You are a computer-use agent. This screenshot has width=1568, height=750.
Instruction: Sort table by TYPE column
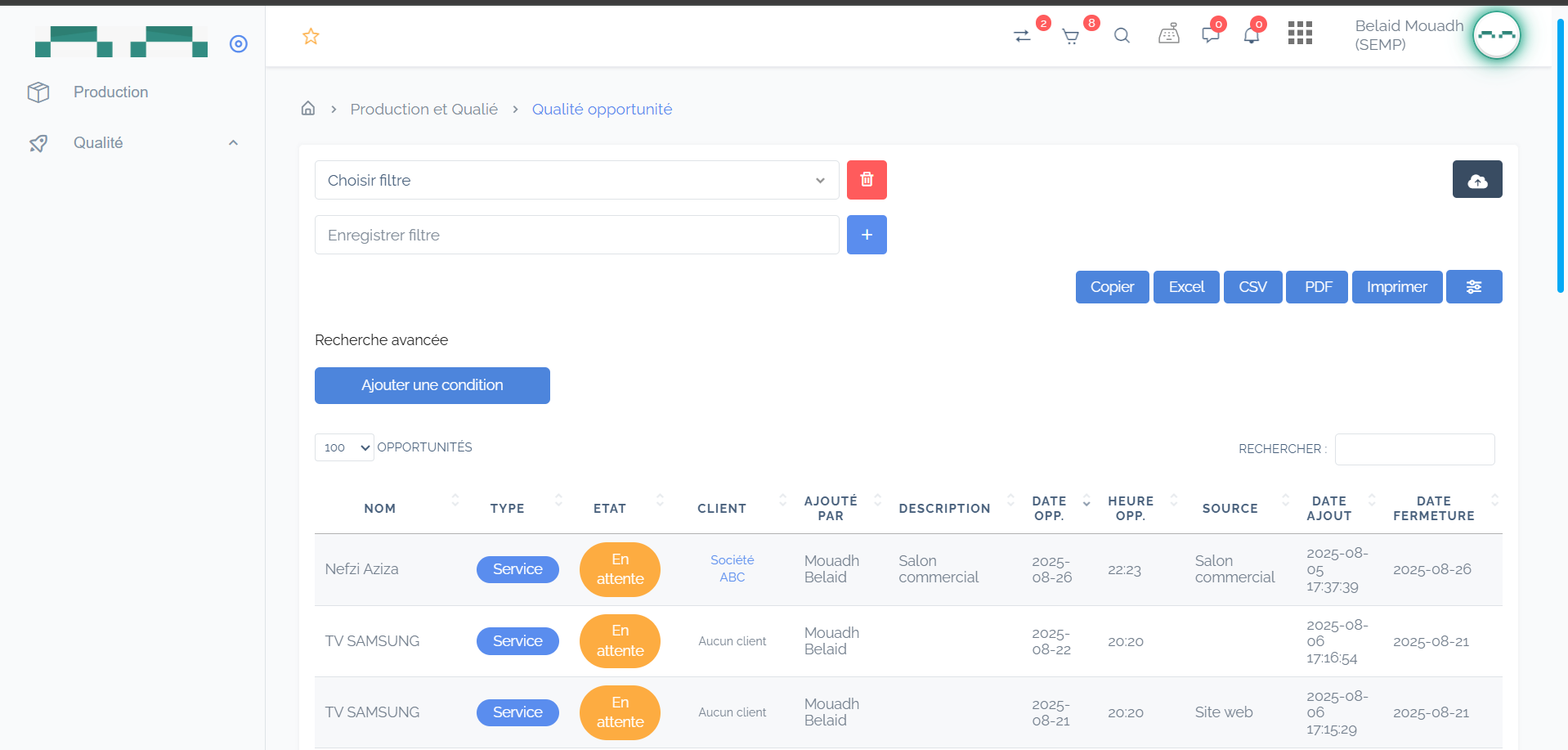click(508, 508)
